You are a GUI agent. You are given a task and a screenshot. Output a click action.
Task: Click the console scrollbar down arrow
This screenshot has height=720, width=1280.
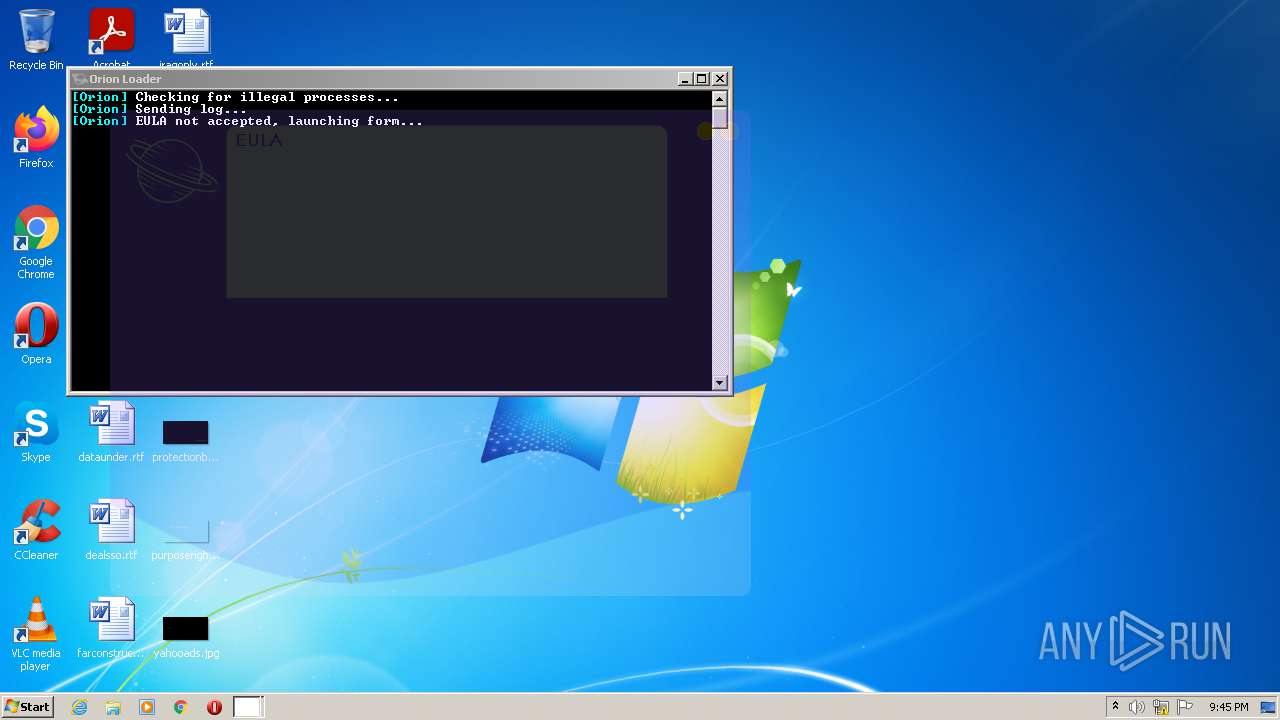click(x=719, y=382)
